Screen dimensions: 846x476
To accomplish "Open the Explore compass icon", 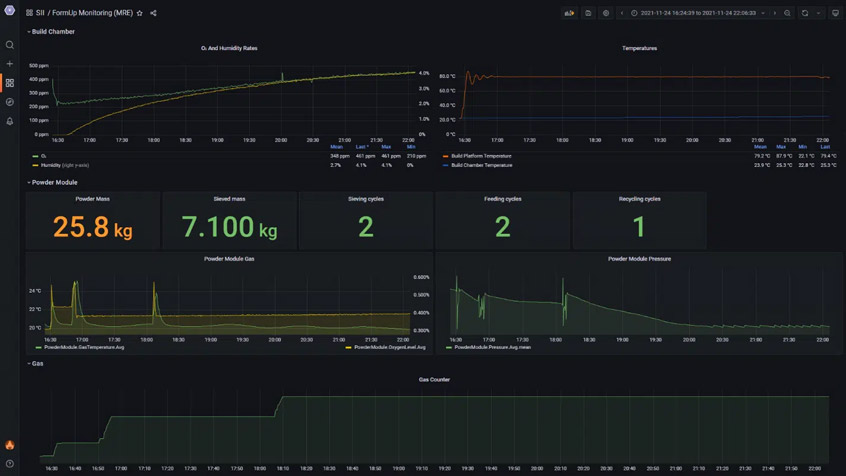I will pos(10,102).
